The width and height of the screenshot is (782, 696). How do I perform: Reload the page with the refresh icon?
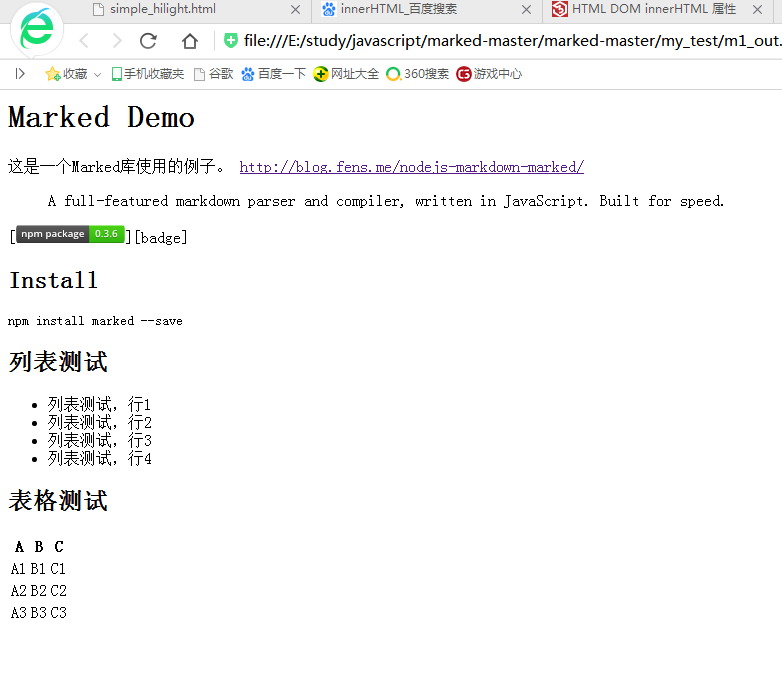coord(149,41)
